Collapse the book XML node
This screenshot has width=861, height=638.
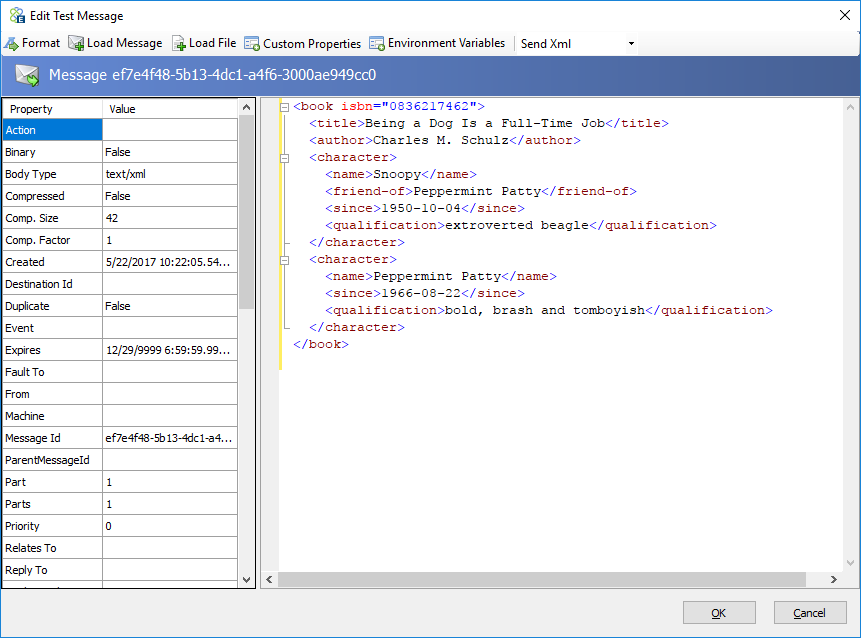[x=284, y=107]
